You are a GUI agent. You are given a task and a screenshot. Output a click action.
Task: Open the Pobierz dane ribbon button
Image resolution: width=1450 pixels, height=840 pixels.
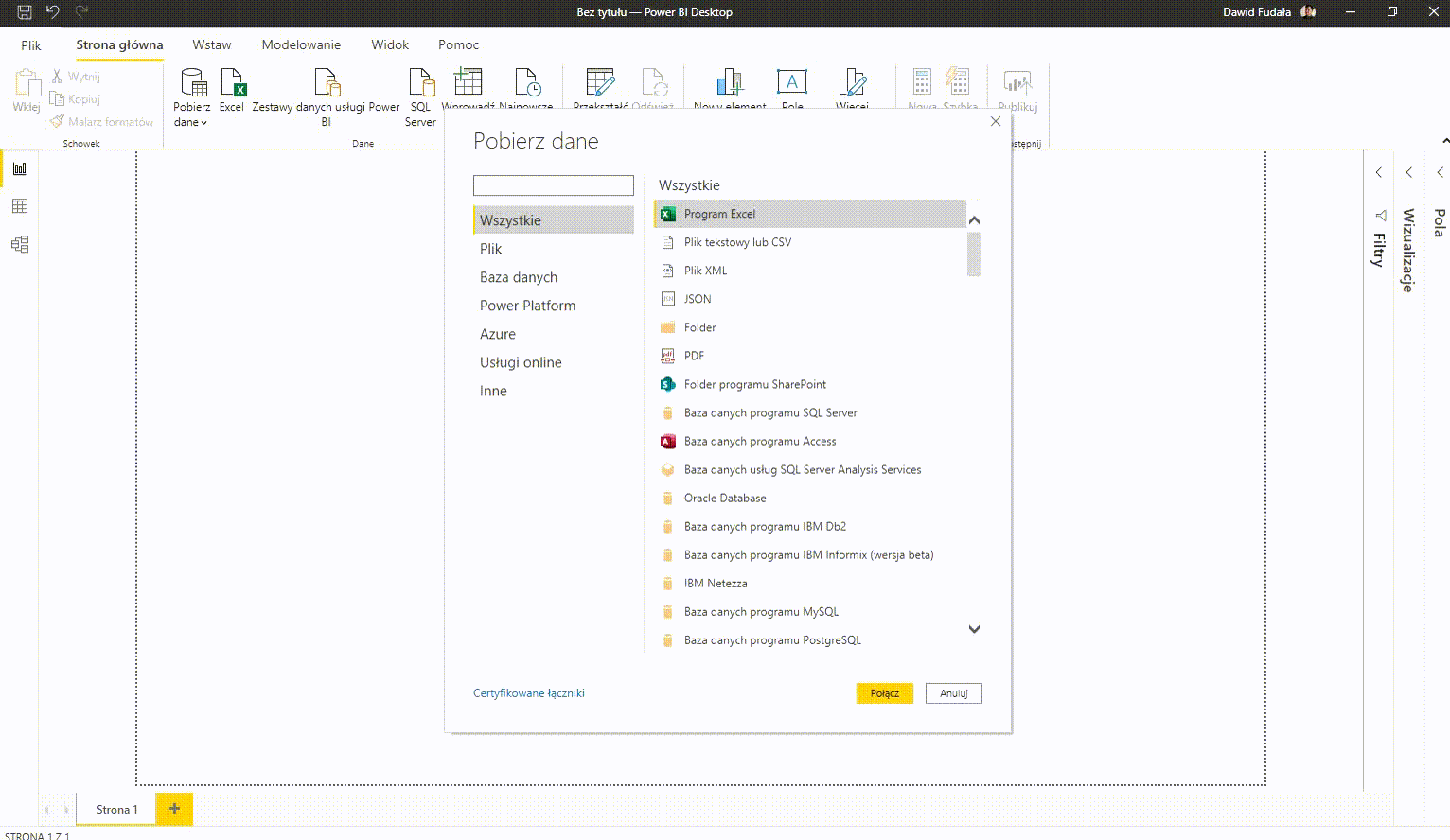[x=192, y=97]
